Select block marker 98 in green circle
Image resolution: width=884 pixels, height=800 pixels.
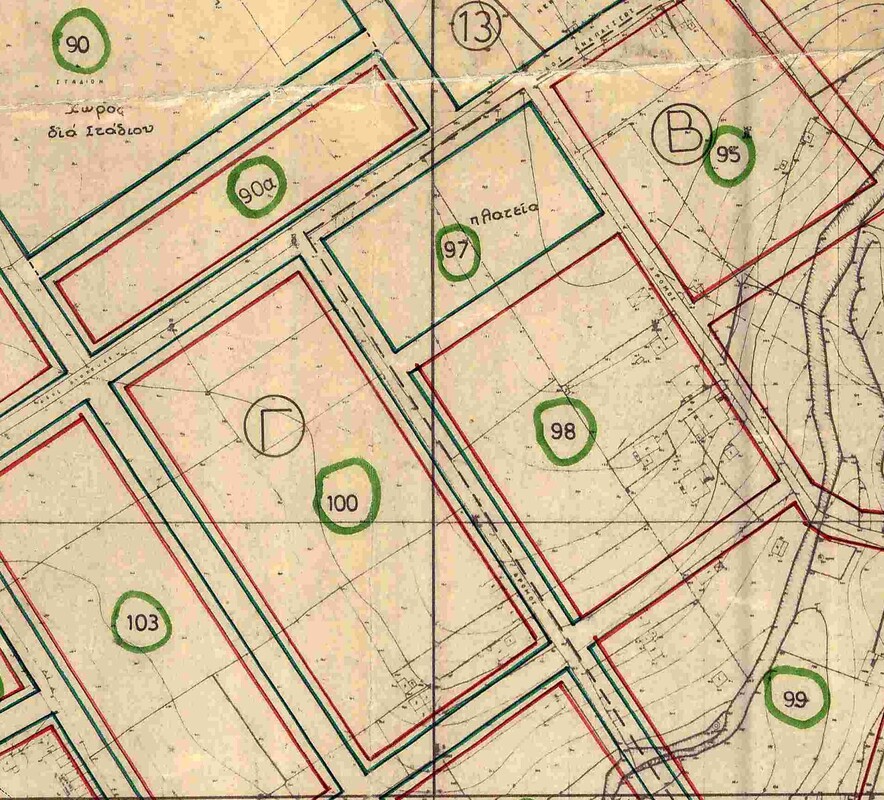[565, 432]
